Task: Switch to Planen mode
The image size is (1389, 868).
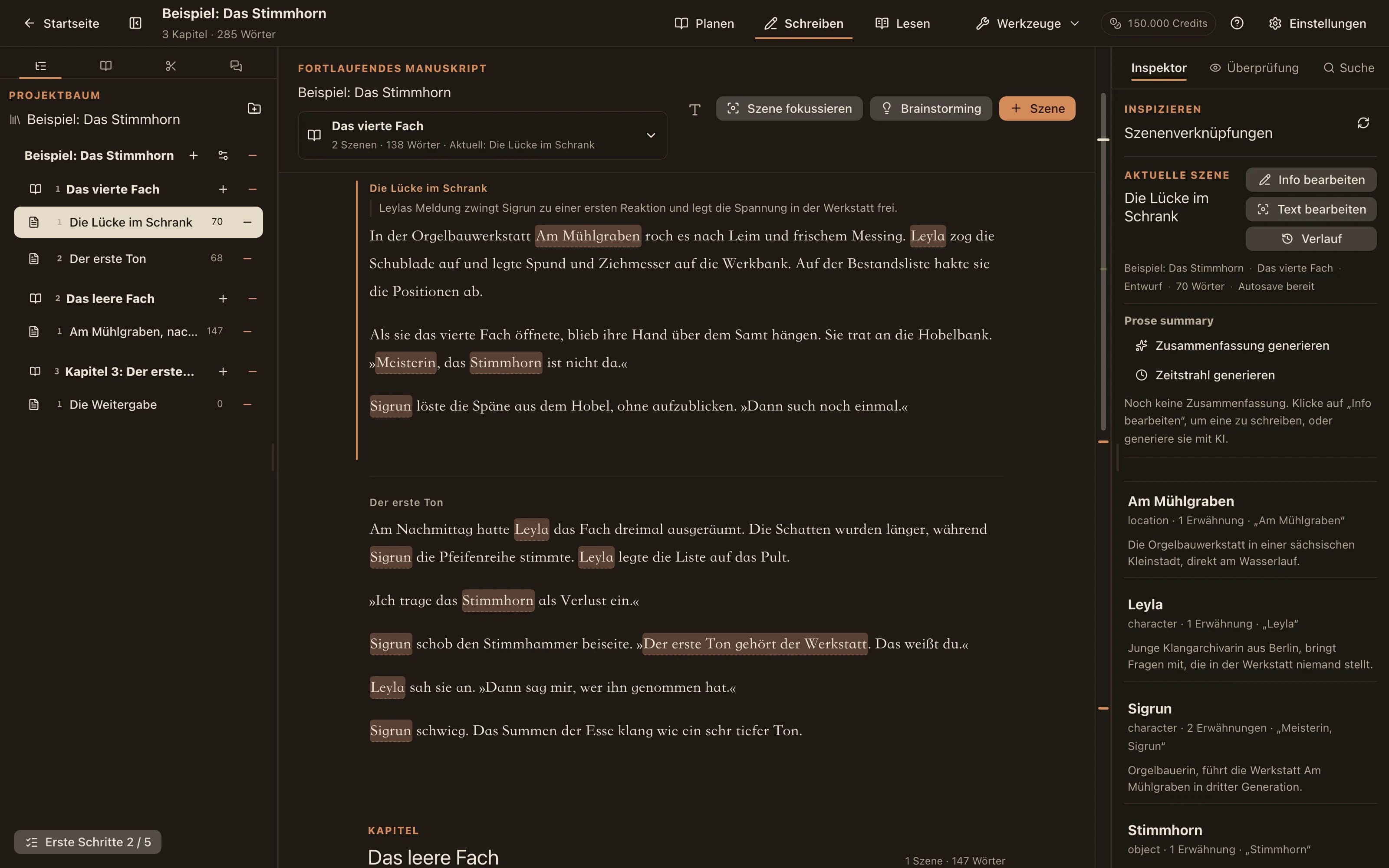Action: (704, 23)
